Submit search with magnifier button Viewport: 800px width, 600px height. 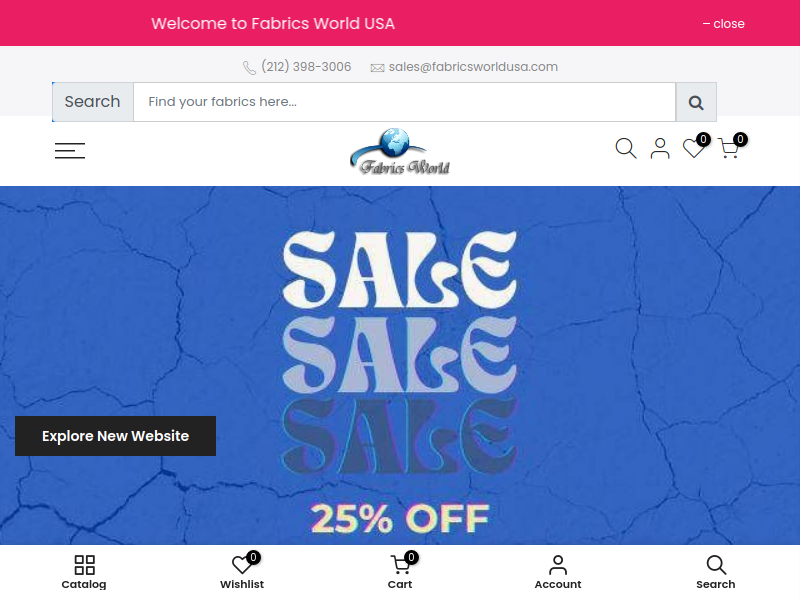click(x=696, y=102)
